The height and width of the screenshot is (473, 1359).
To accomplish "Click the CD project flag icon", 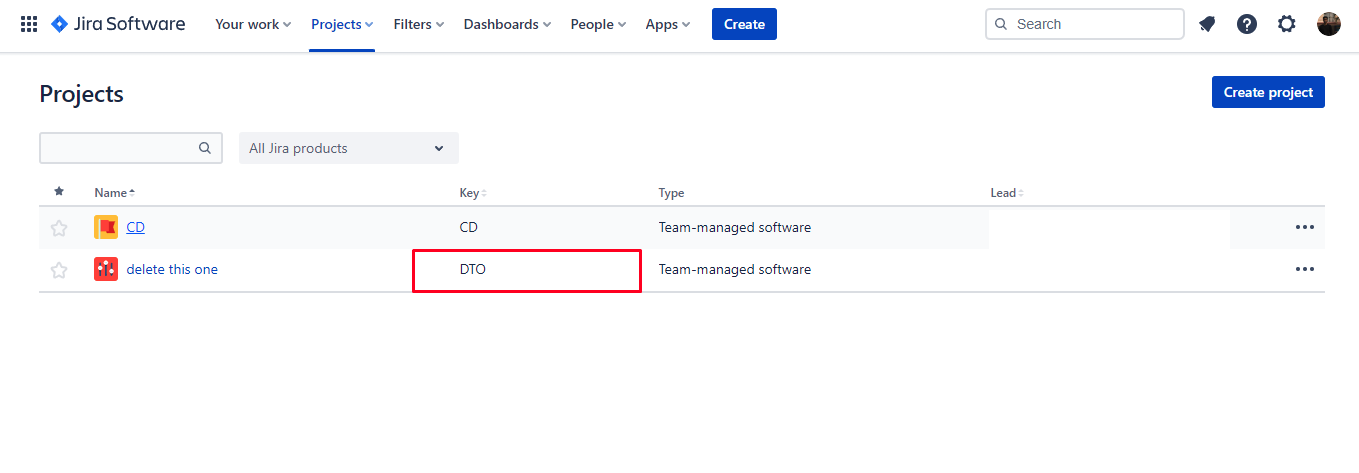I will [106, 227].
